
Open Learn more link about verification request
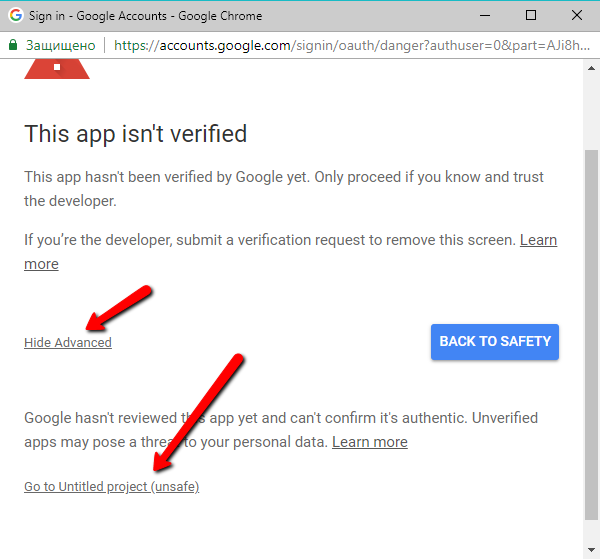tap(537, 241)
